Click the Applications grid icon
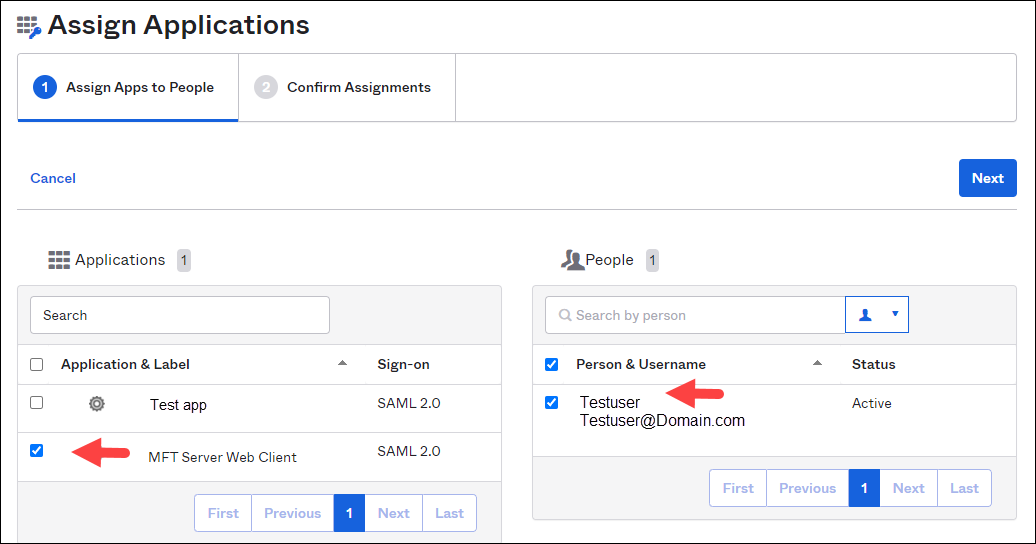1036x544 pixels. click(x=59, y=260)
